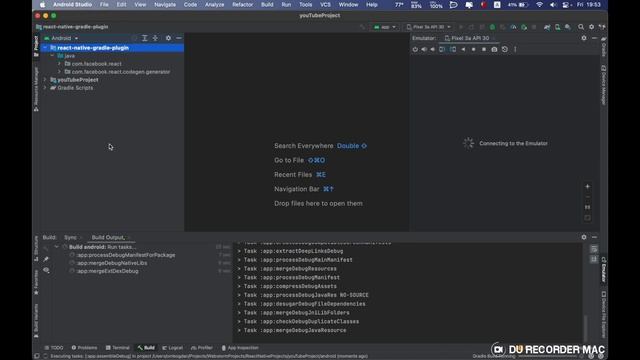Screen dimensions: 640x360
Task: Open Emulator panel settings gear
Action: (x=584, y=38)
